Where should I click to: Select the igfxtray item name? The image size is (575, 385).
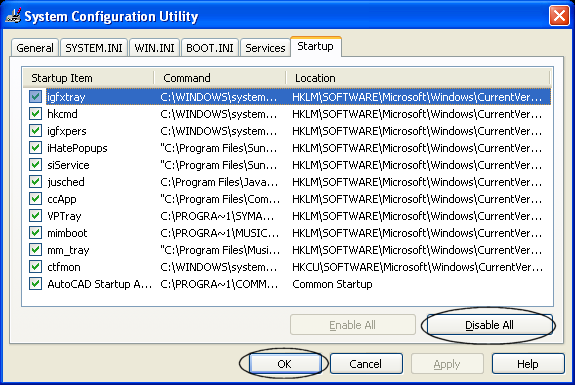coord(66,97)
